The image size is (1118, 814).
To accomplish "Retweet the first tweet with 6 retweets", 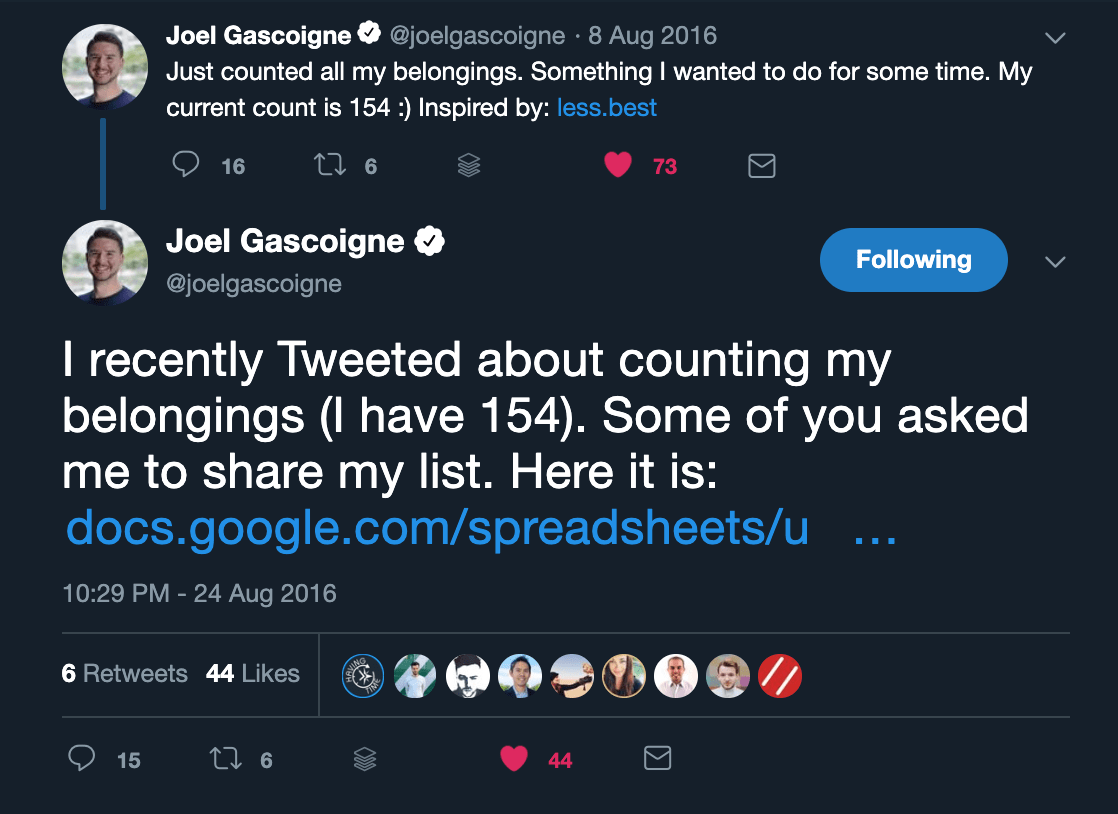I will pyautogui.click(x=330, y=165).
